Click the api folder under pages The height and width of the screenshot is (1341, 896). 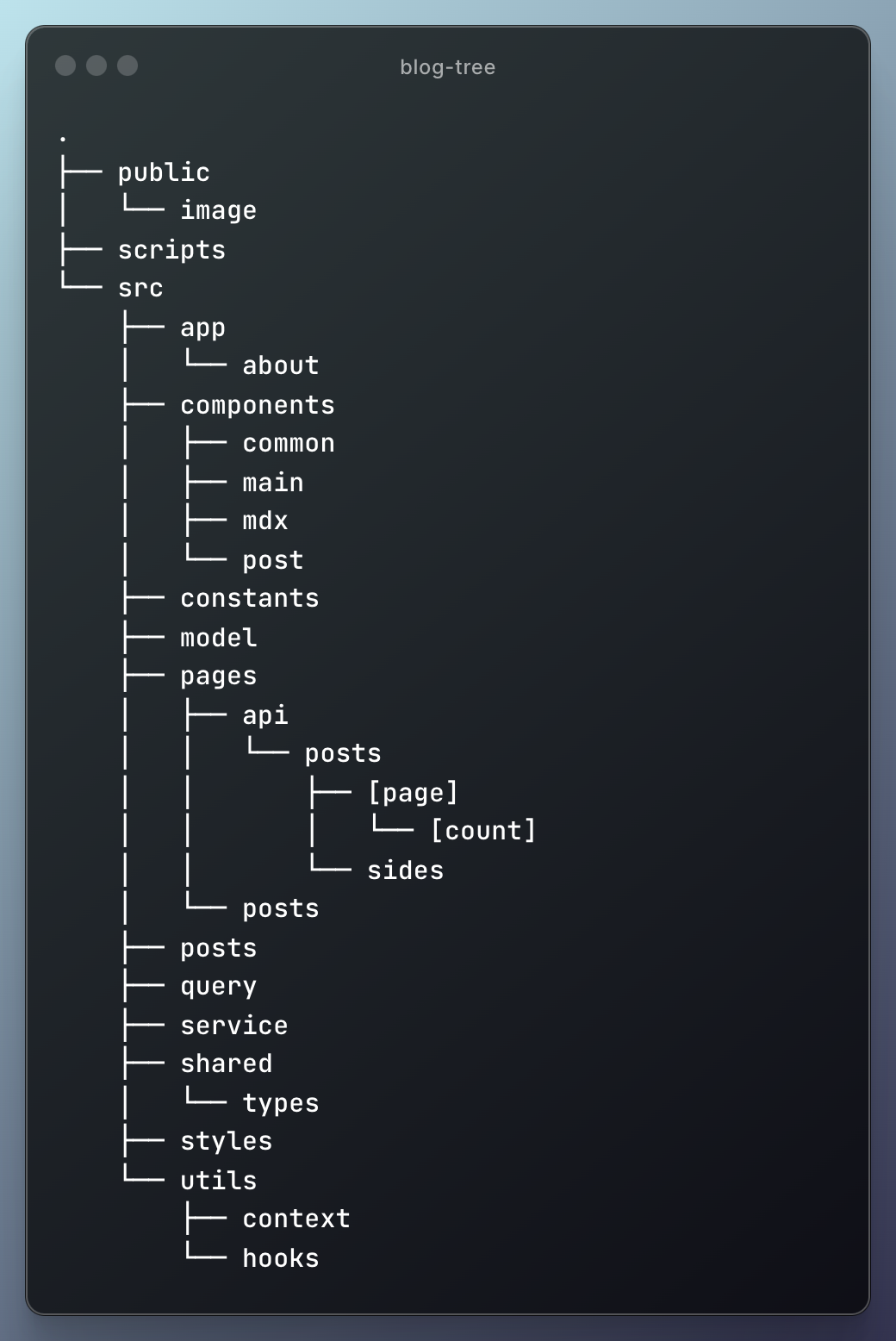click(x=265, y=715)
